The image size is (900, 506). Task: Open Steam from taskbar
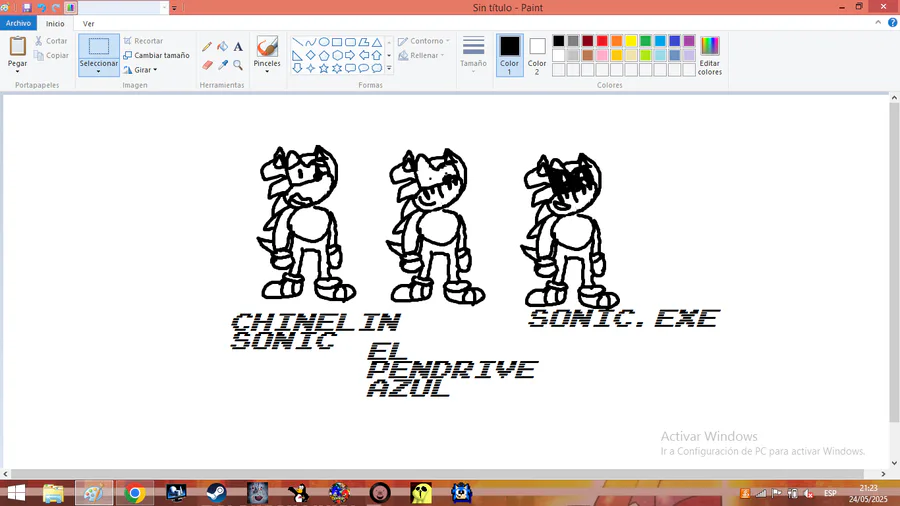[x=216, y=493]
